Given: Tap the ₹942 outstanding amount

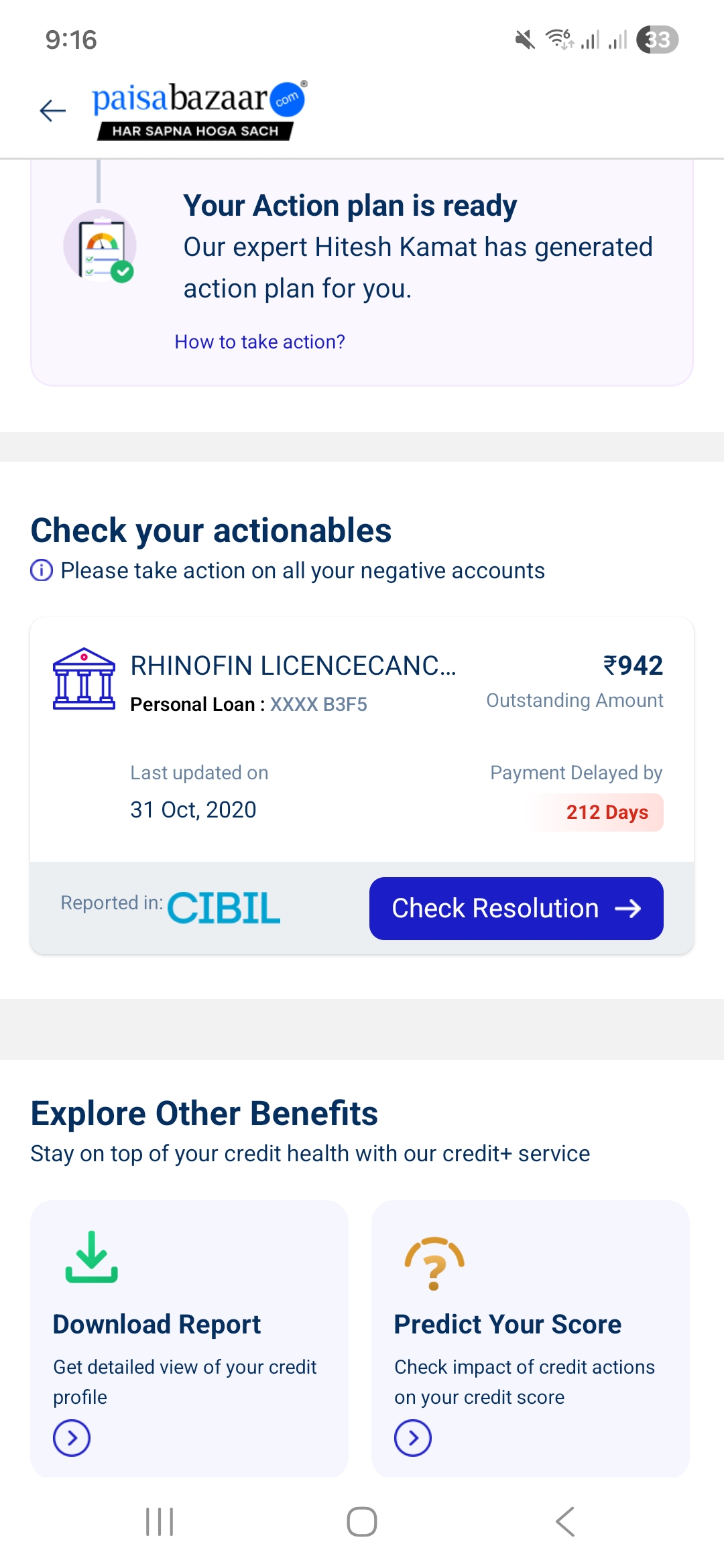Looking at the screenshot, I should (x=633, y=666).
